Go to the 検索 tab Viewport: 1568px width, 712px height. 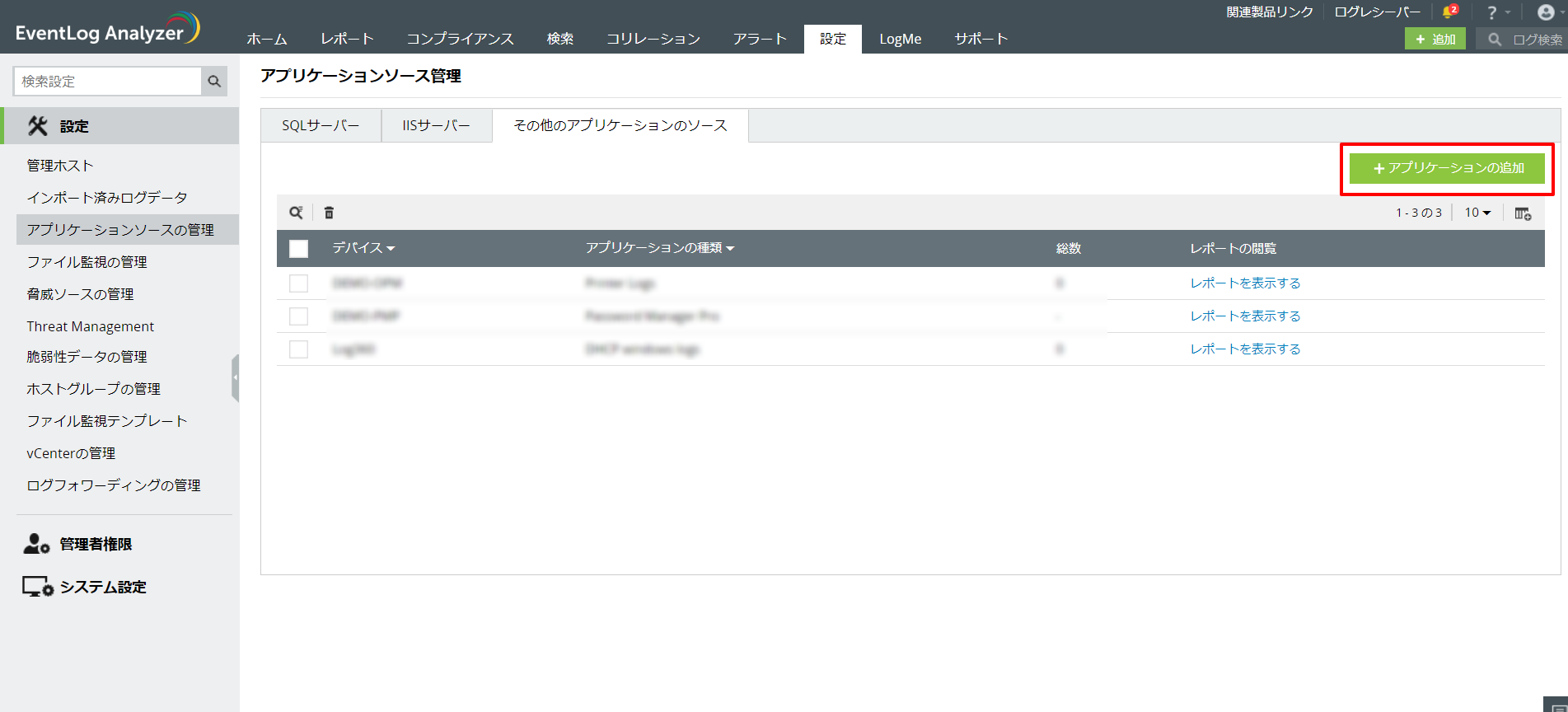pyautogui.click(x=560, y=39)
